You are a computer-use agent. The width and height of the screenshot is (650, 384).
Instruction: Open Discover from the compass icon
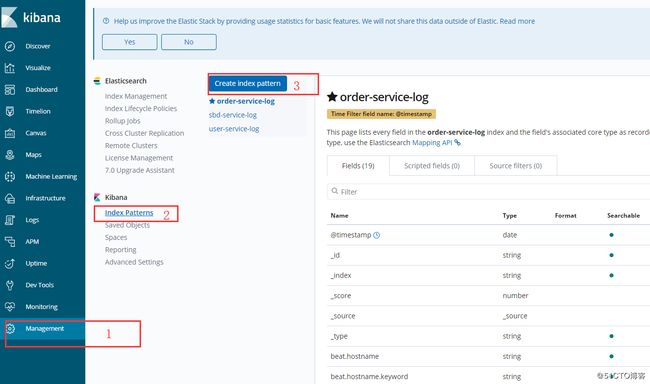[x=10, y=46]
